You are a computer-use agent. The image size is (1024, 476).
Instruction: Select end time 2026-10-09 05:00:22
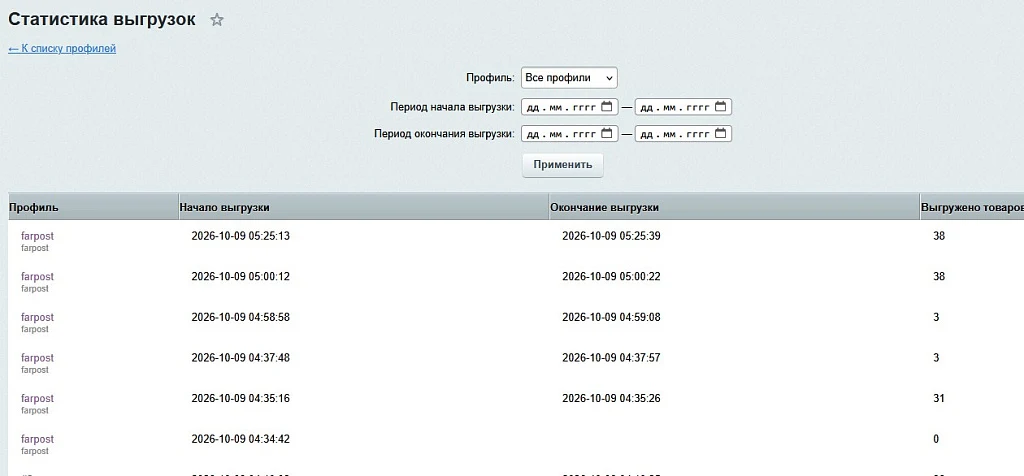611,277
